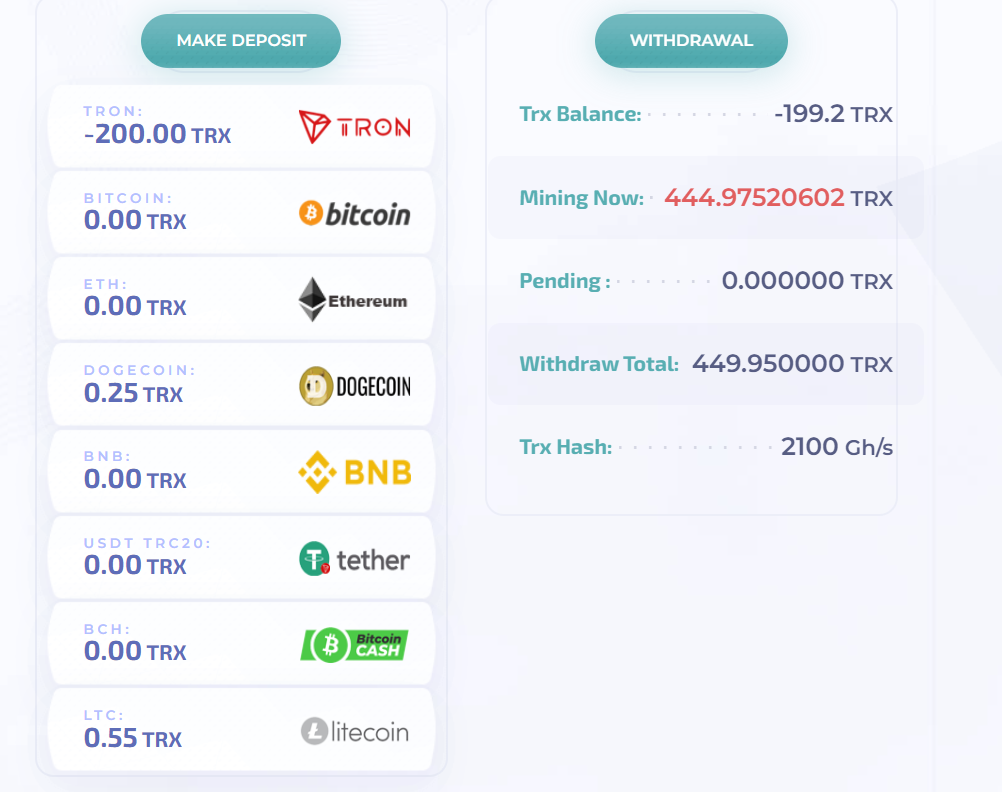Click the BCH 0.00 TRX amount
1002x792 pixels.
click(135, 652)
